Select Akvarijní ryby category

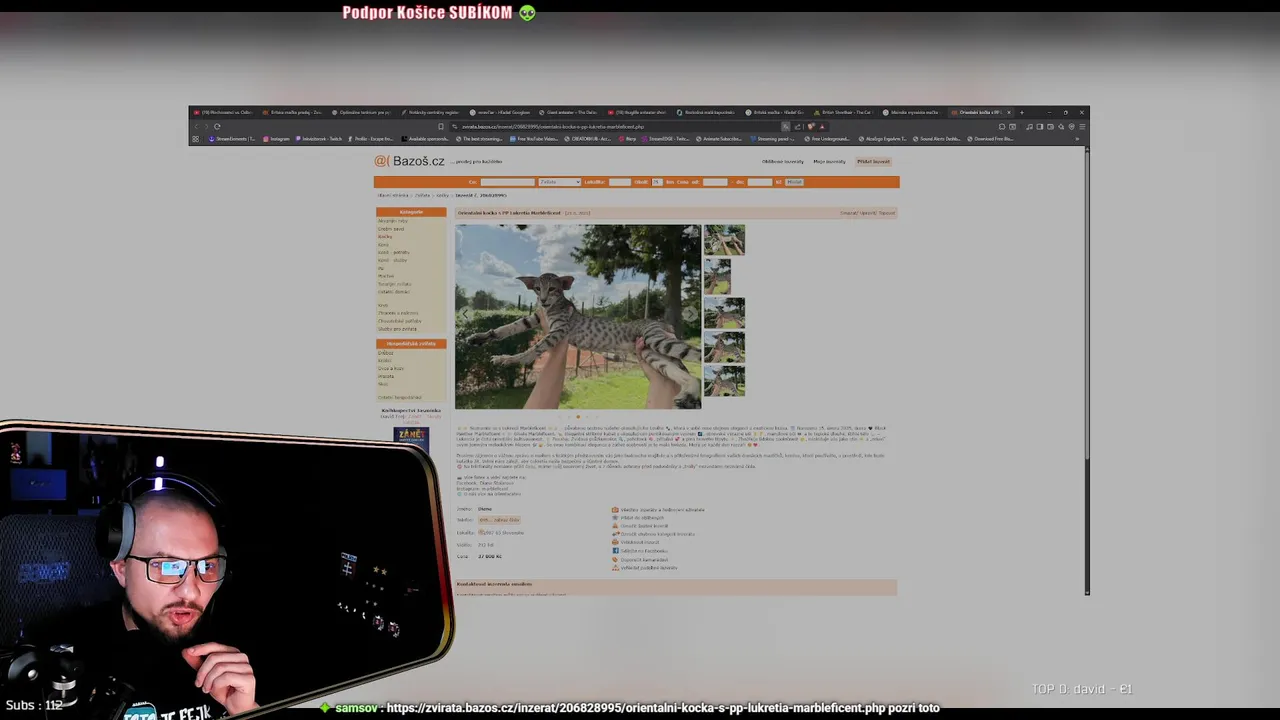click(x=392, y=221)
